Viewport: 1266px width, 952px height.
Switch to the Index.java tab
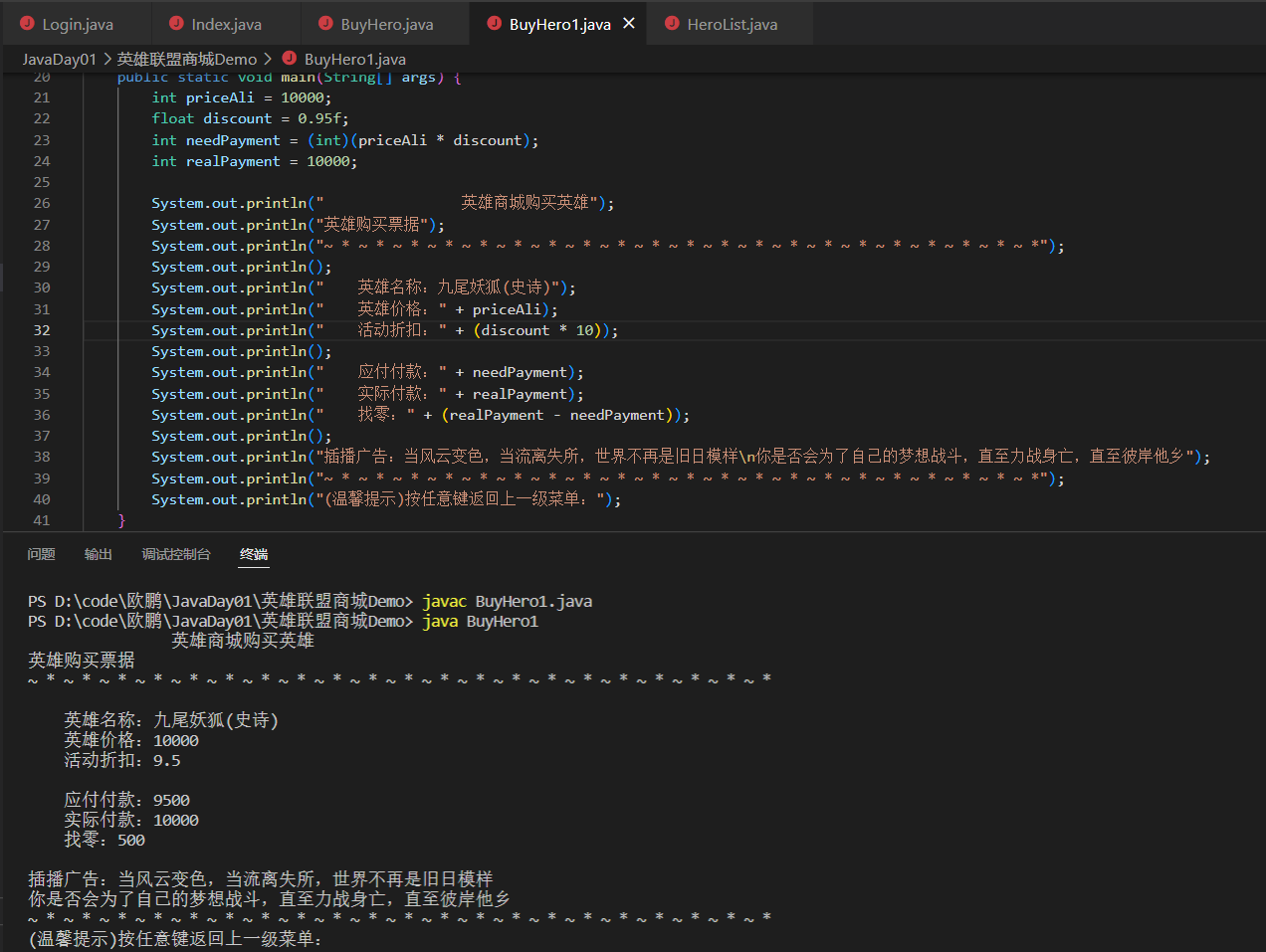click(226, 22)
